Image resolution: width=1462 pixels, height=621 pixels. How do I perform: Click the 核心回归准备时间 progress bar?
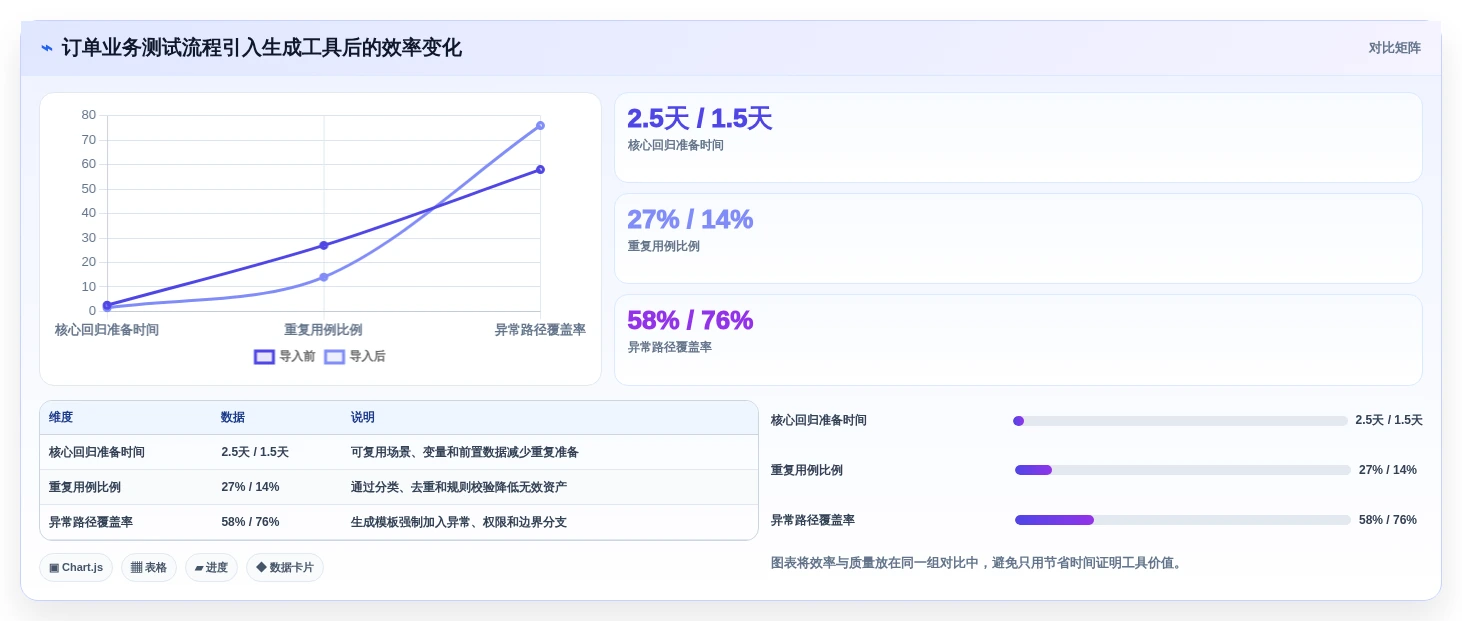click(1181, 421)
